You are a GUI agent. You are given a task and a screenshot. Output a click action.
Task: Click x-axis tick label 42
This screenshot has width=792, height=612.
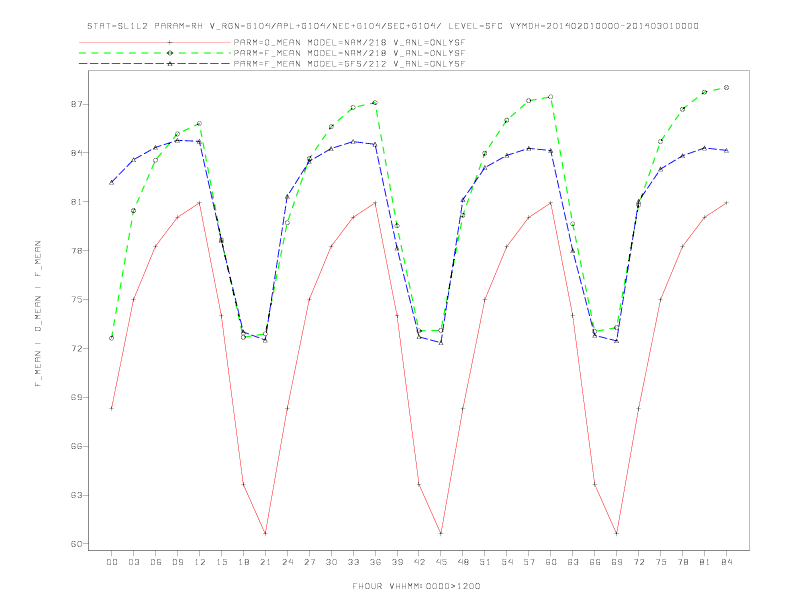tap(419, 562)
